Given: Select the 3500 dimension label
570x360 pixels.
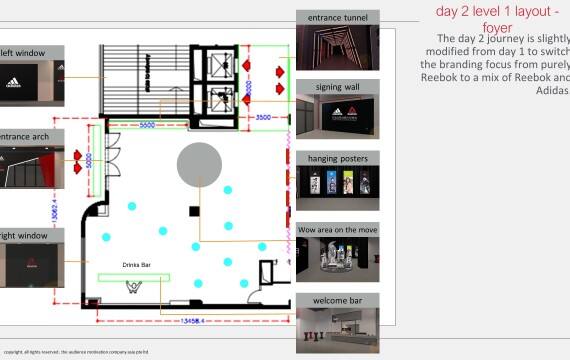Looking at the screenshot, I should point(263,117).
